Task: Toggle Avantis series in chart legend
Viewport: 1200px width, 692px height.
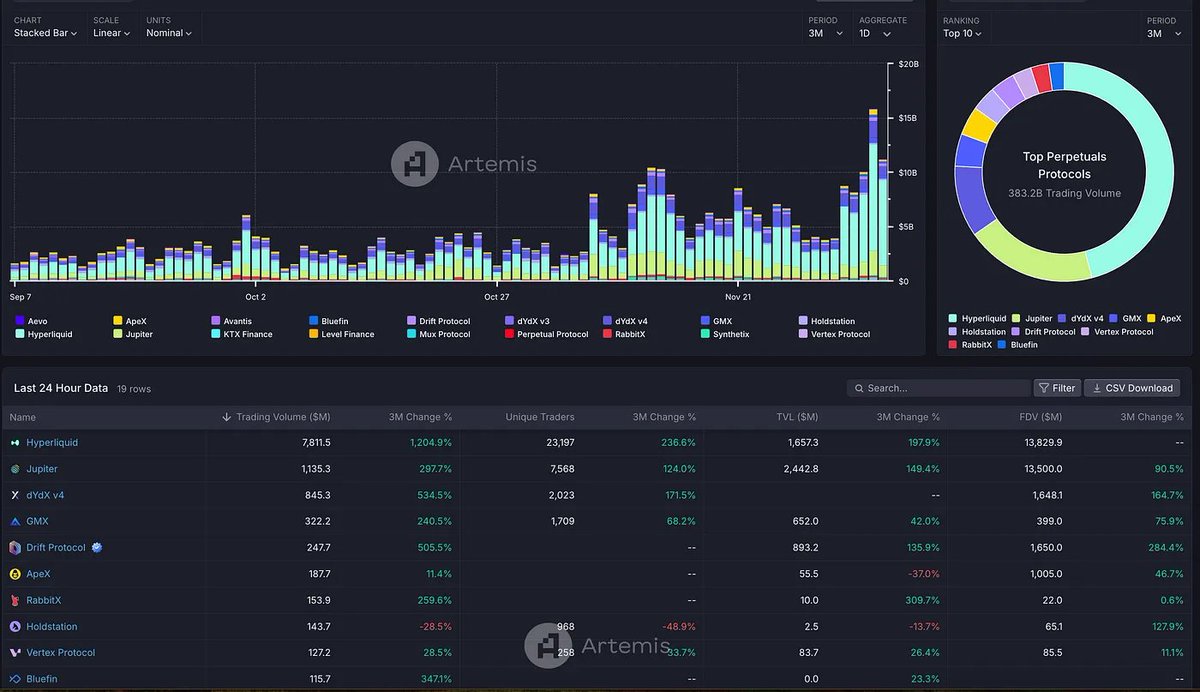Action: click(232, 321)
